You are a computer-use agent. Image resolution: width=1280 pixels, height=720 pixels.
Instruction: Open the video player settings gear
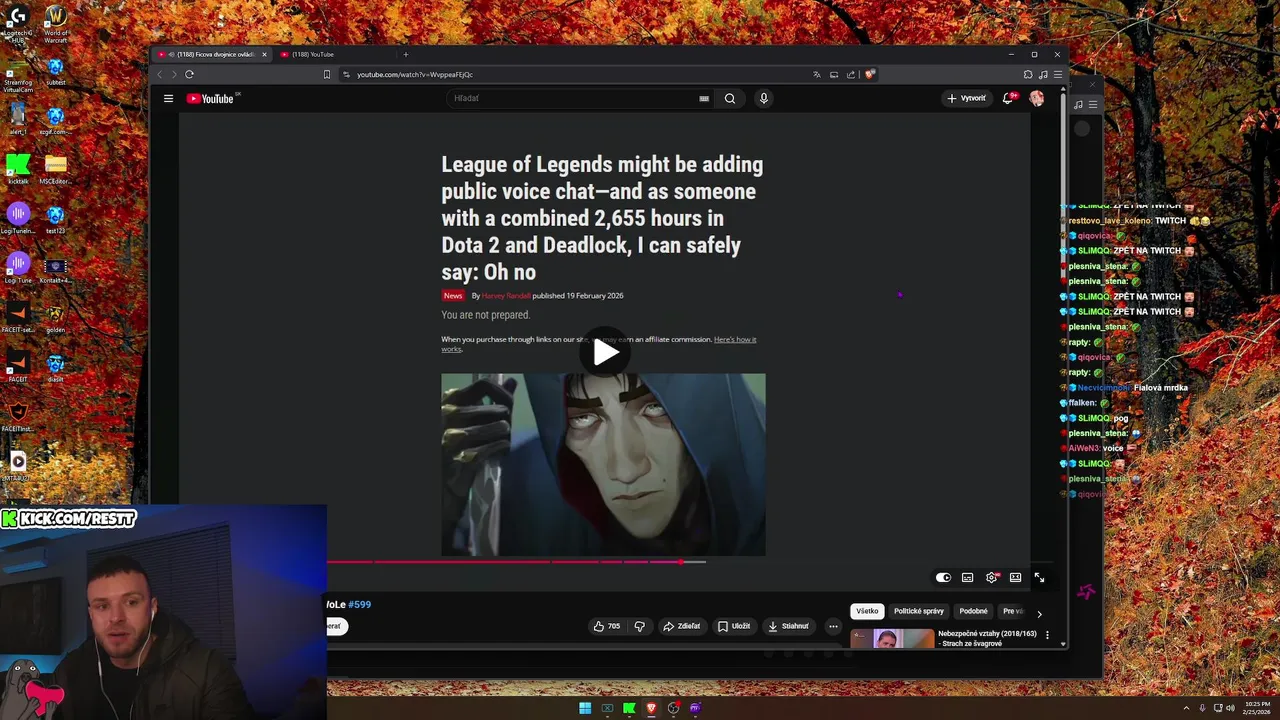click(991, 577)
